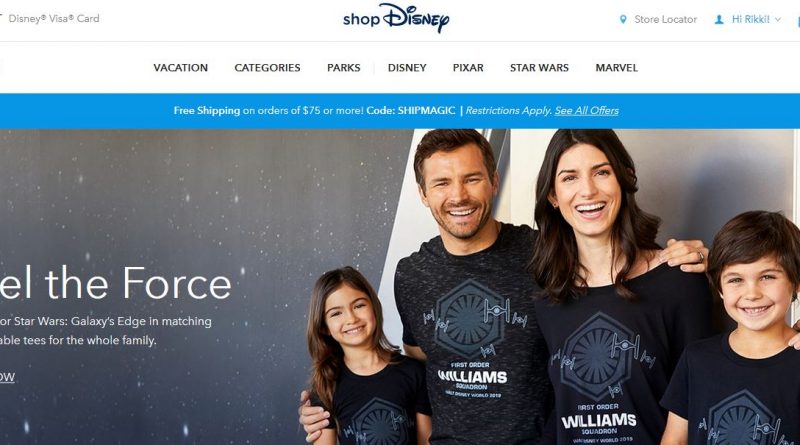Click the partially visible cart icon at top right
The height and width of the screenshot is (445, 800).
[x=798, y=21]
